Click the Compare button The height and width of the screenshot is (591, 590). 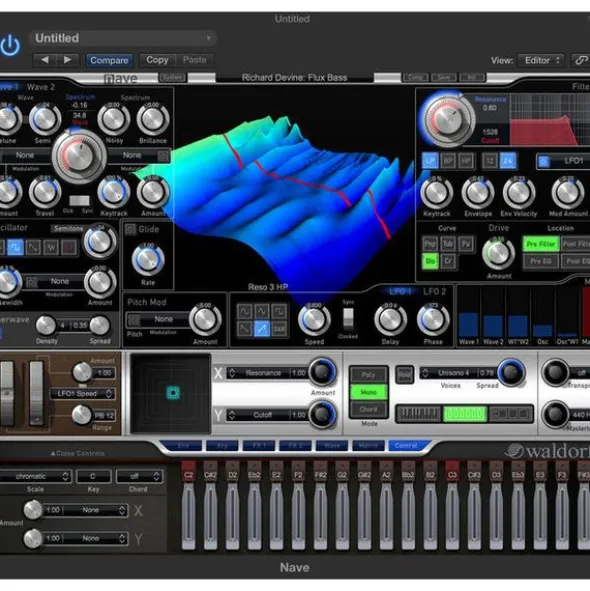click(109, 60)
